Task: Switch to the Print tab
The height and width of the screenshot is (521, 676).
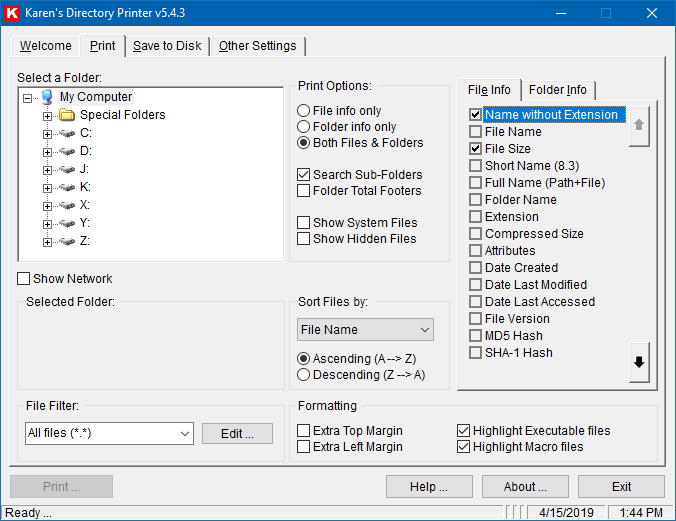Action: (103, 46)
